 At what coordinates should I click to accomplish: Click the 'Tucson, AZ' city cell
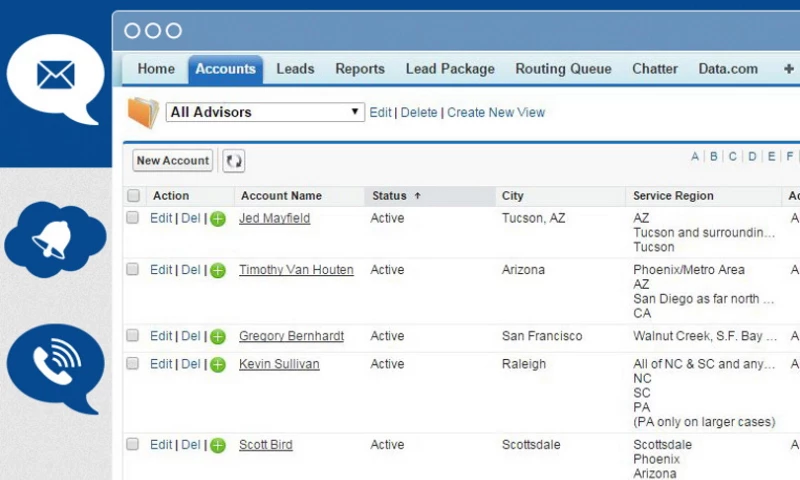(533, 218)
